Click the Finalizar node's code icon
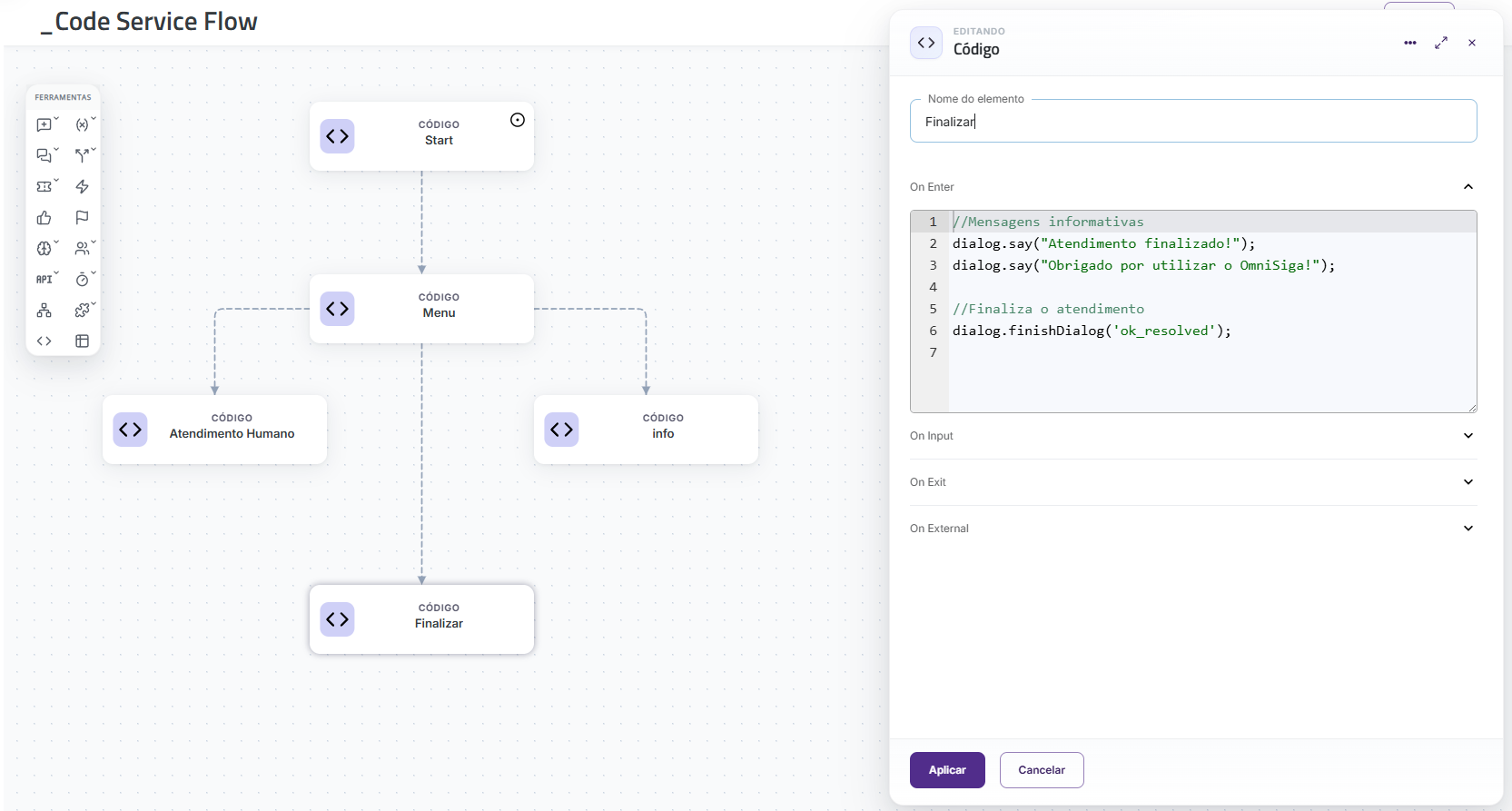The width and height of the screenshot is (1512, 811). point(337,619)
